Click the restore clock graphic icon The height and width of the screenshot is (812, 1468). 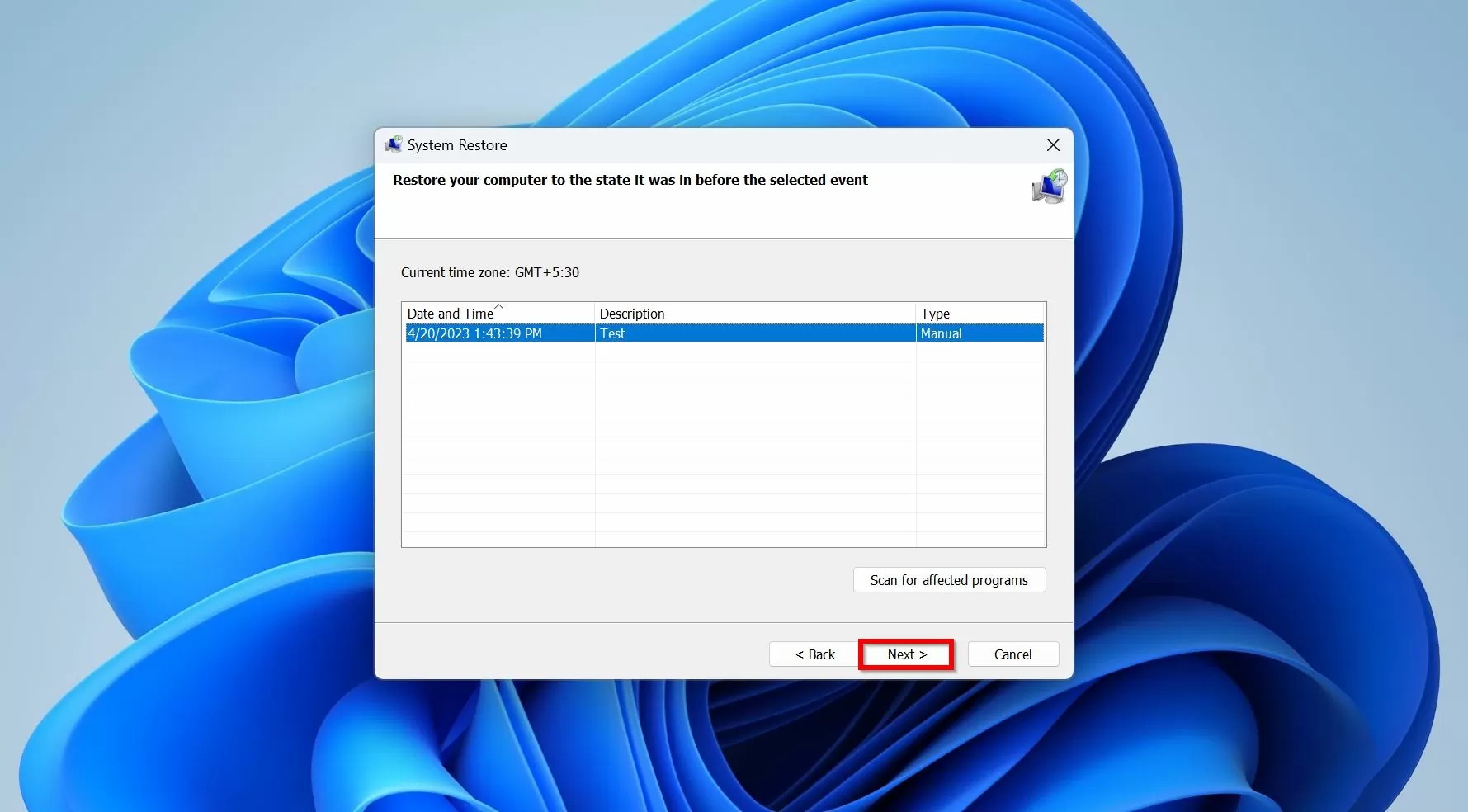click(x=1048, y=186)
